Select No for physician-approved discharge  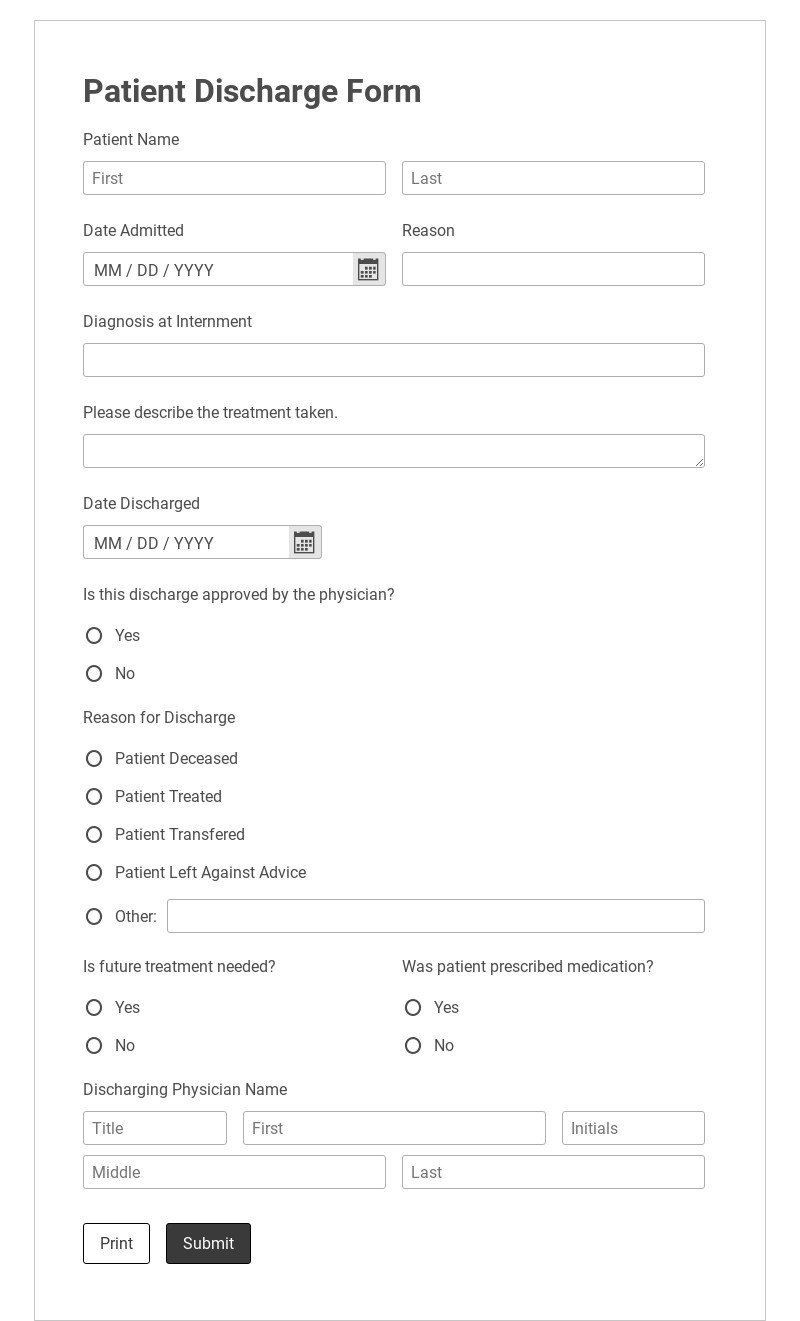94,674
